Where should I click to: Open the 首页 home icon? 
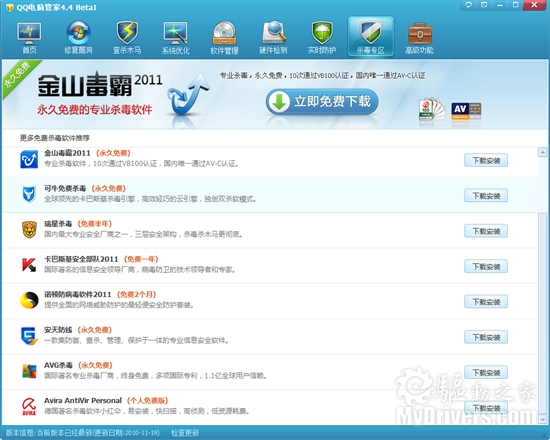29,37
